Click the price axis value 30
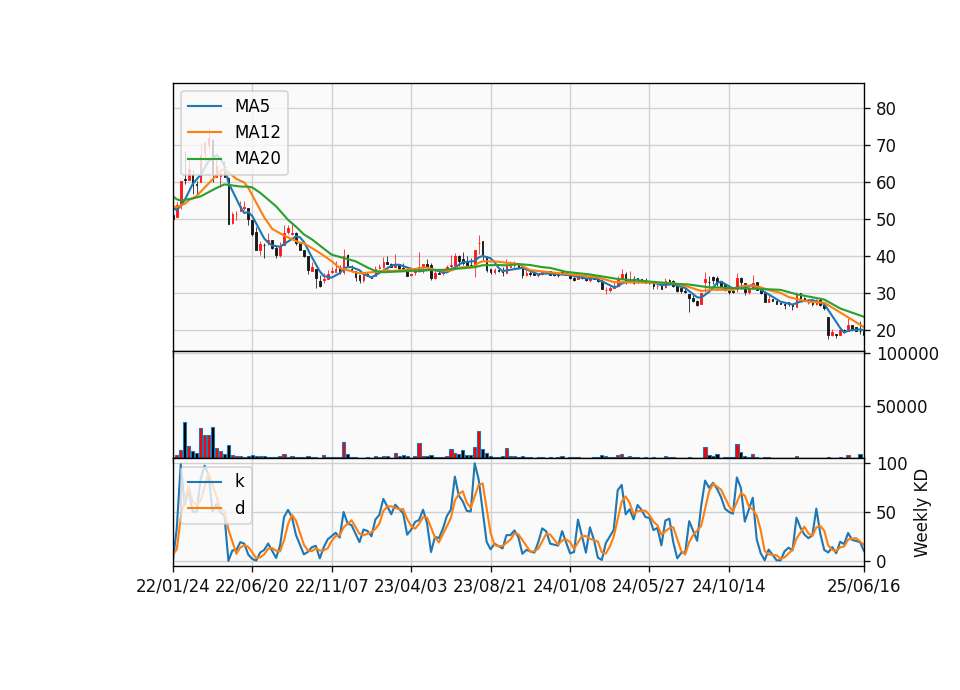960x690 pixels. click(x=886, y=294)
